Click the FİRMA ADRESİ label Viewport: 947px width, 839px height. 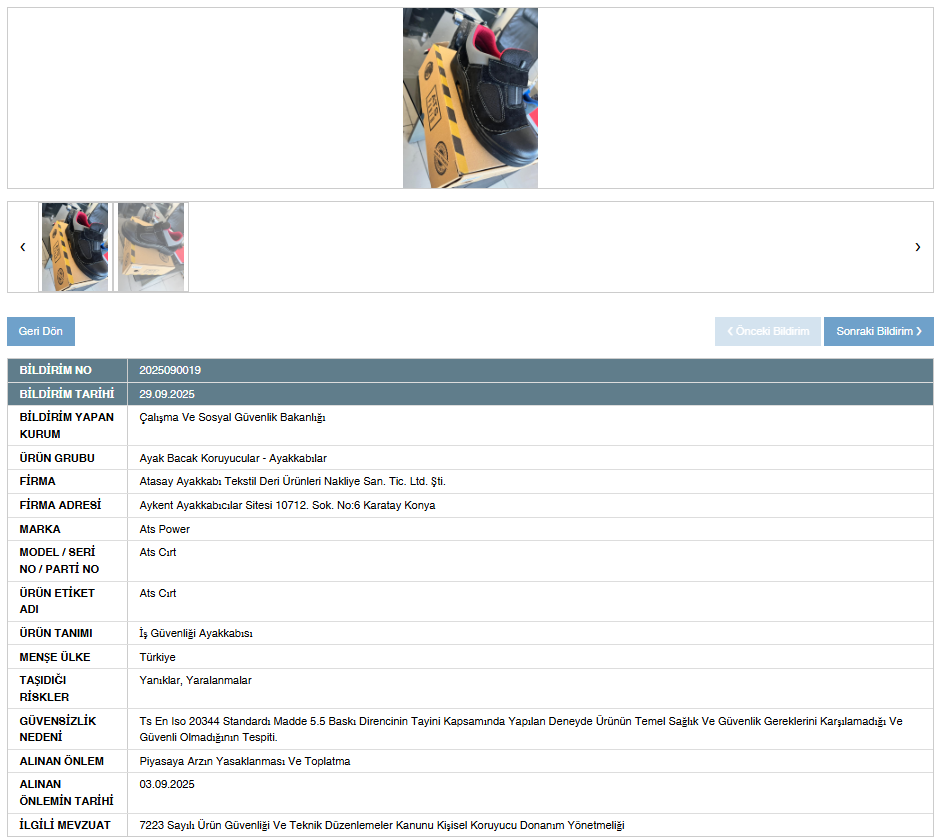tap(60, 506)
